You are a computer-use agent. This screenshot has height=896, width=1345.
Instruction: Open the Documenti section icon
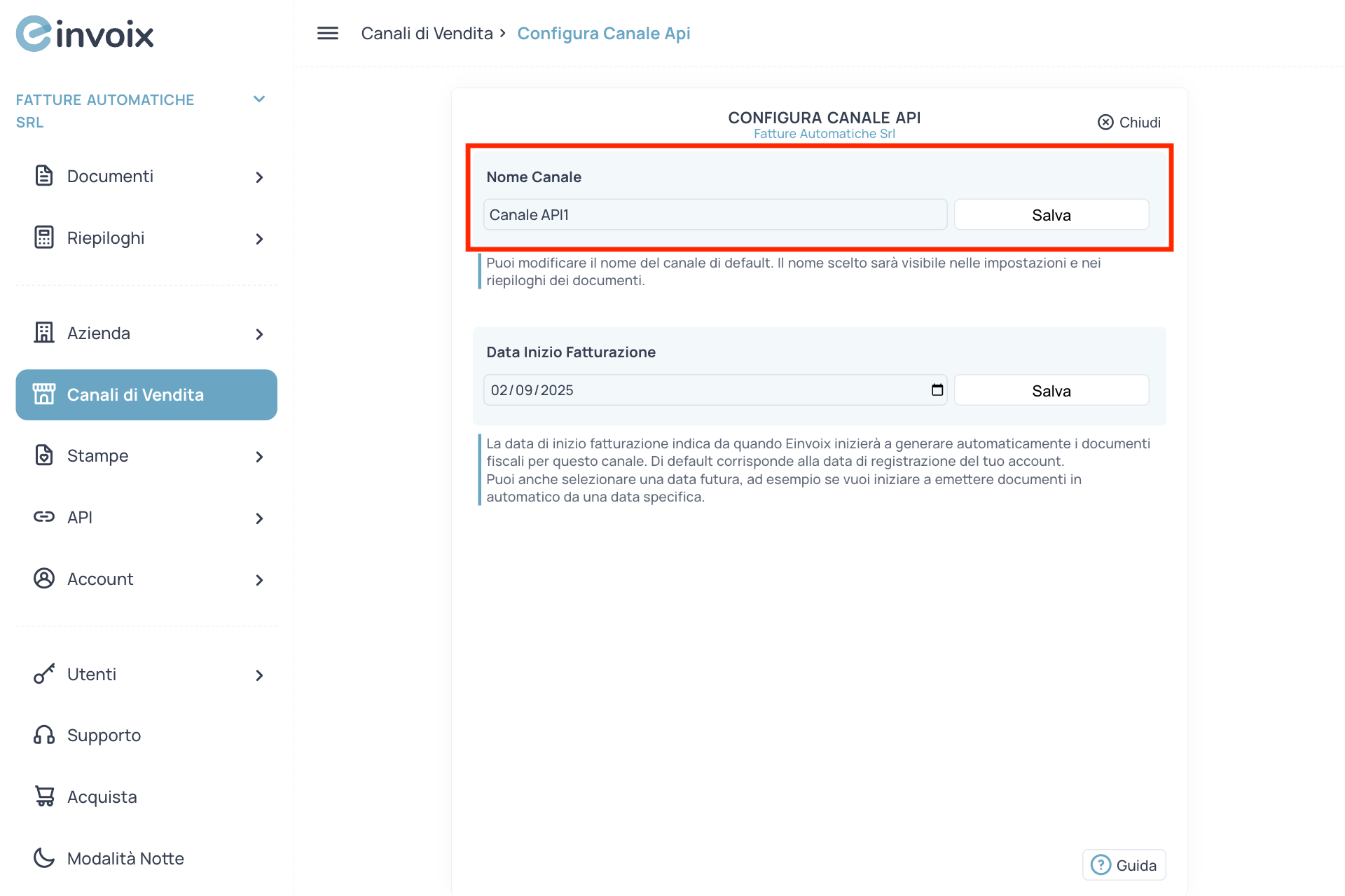(43, 176)
